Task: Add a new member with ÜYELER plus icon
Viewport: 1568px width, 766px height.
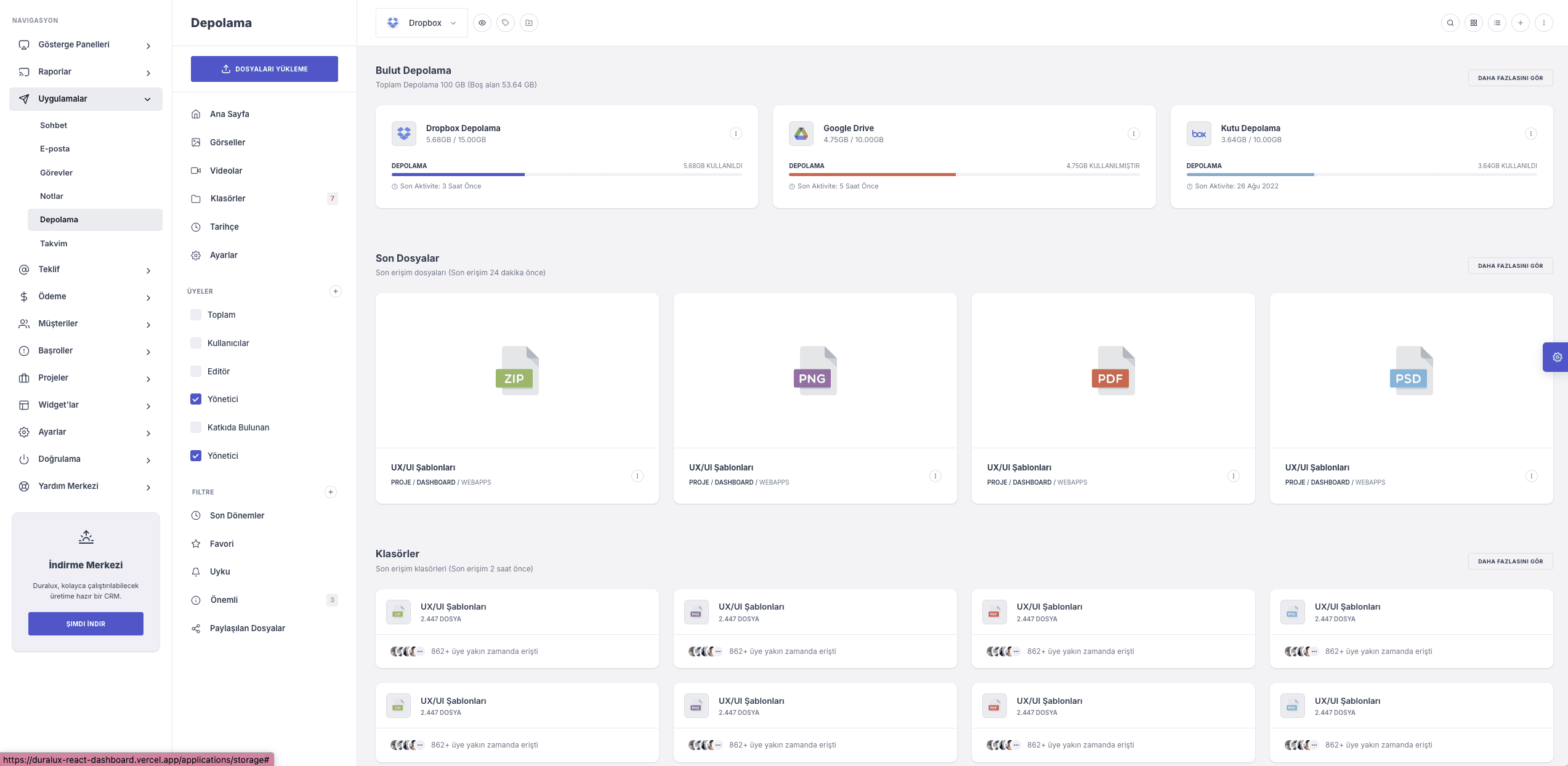Action: pos(336,291)
